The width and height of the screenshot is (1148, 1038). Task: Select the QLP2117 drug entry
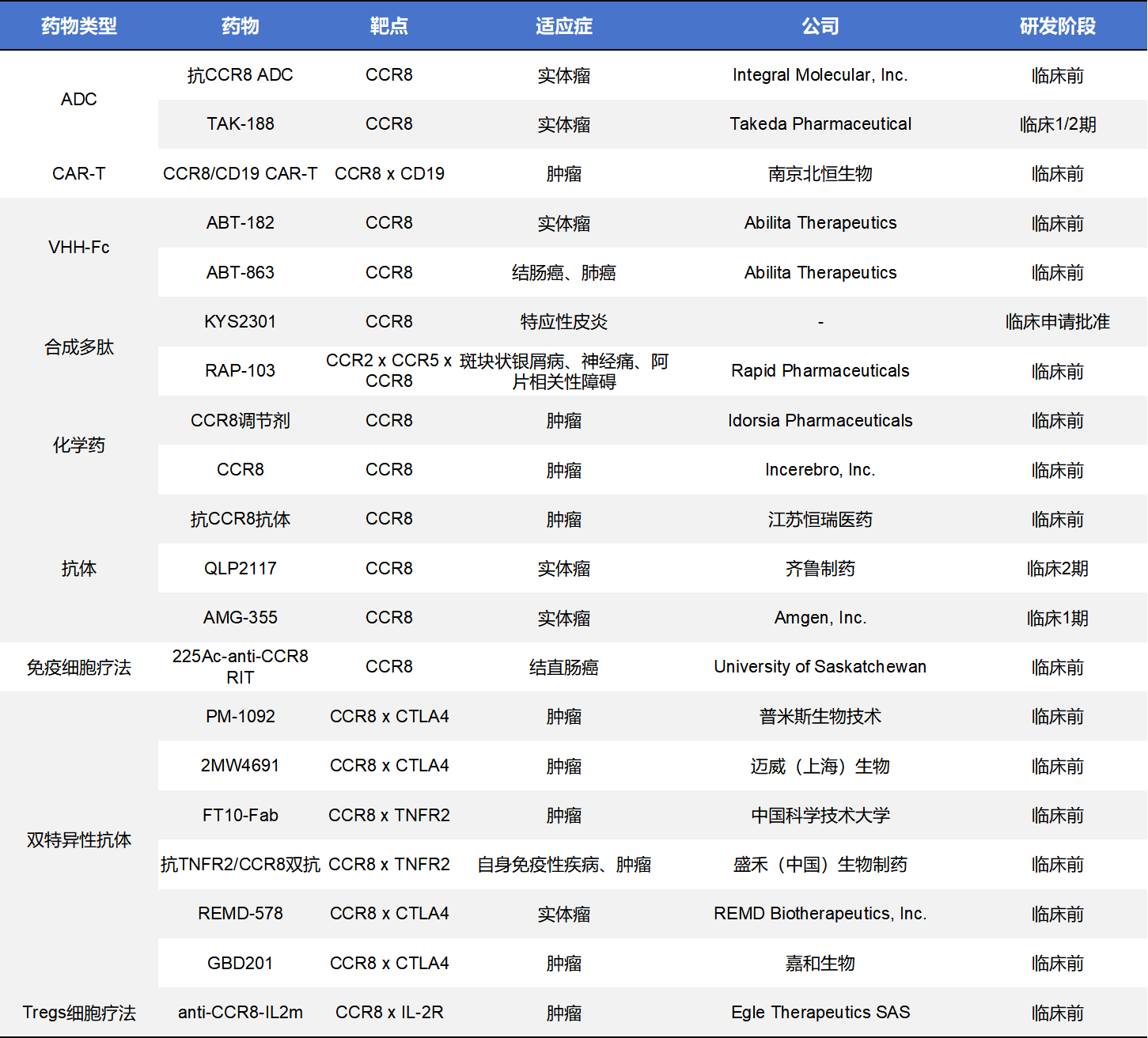(240, 569)
